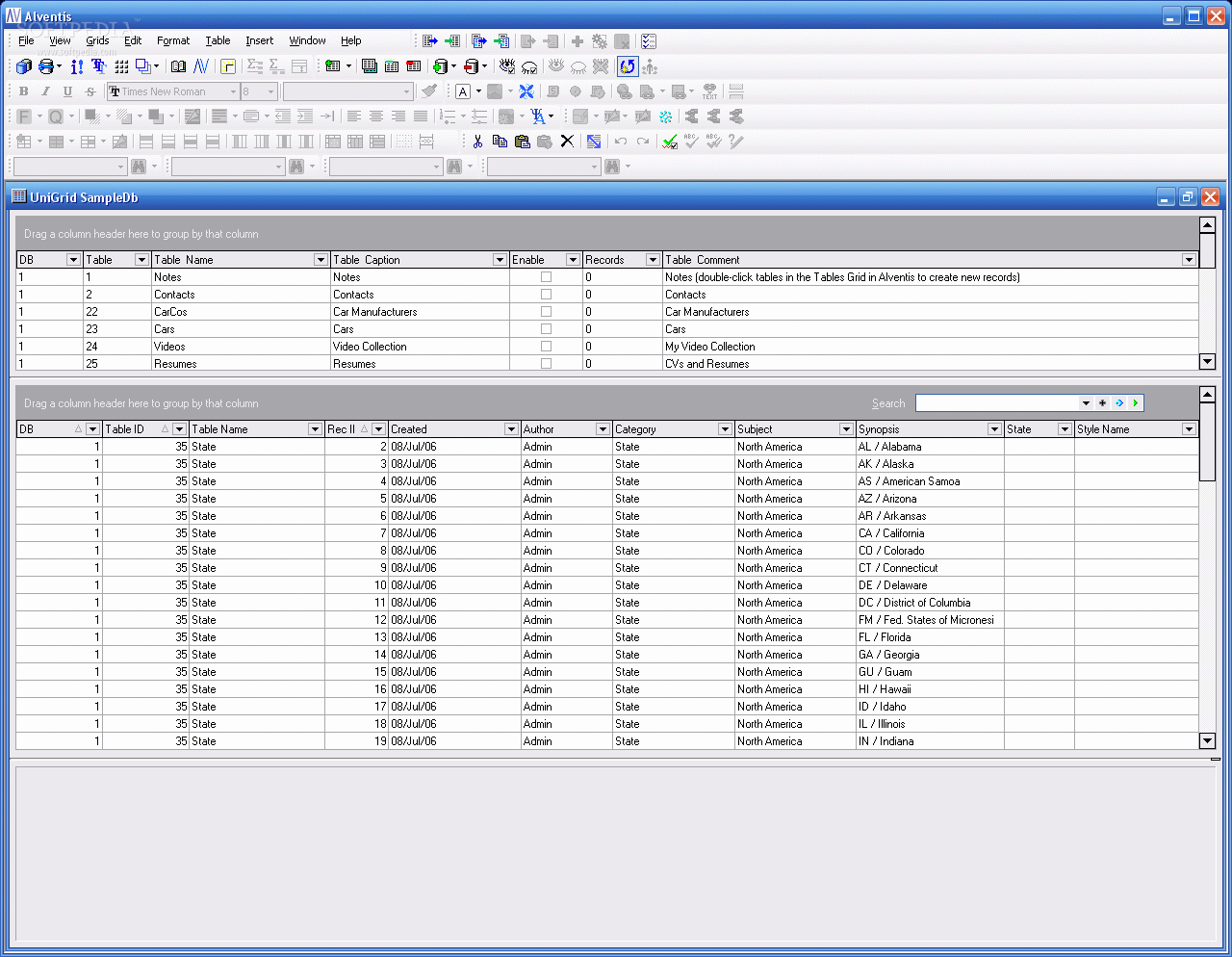Viewport: 1232px width, 957px height.
Task: Click the text fonts TT icon
Action: pyautogui.click(x=98, y=66)
